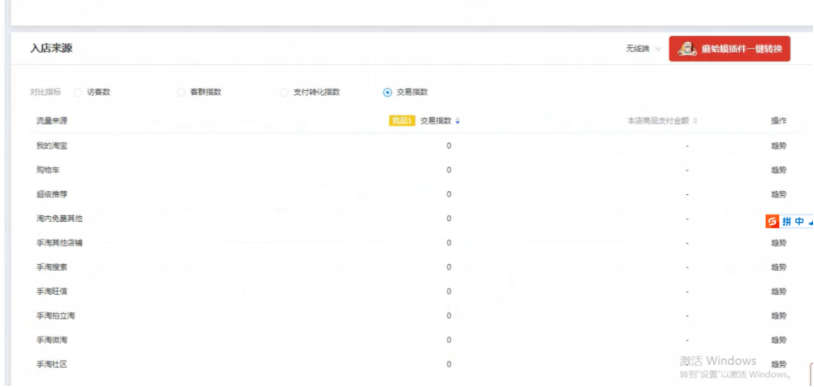Click the Sogou input method S icon
The image size is (814, 387).
(x=772, y=222)
